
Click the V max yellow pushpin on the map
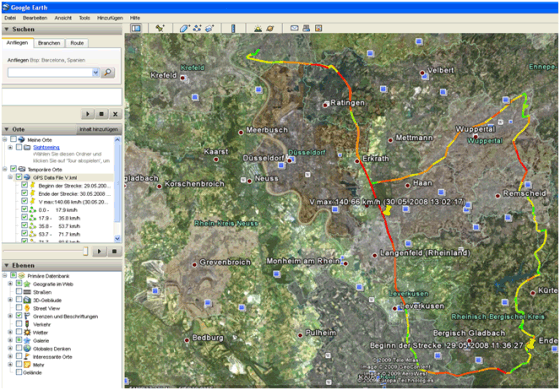387,210
